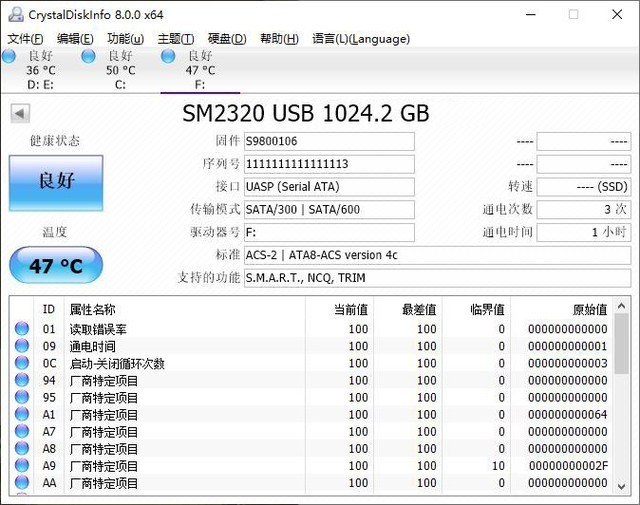The width and height of the screenshot is (640, 505).
Task: Switch to the 50 °C C: disk tab
Action: coord(120,70)
